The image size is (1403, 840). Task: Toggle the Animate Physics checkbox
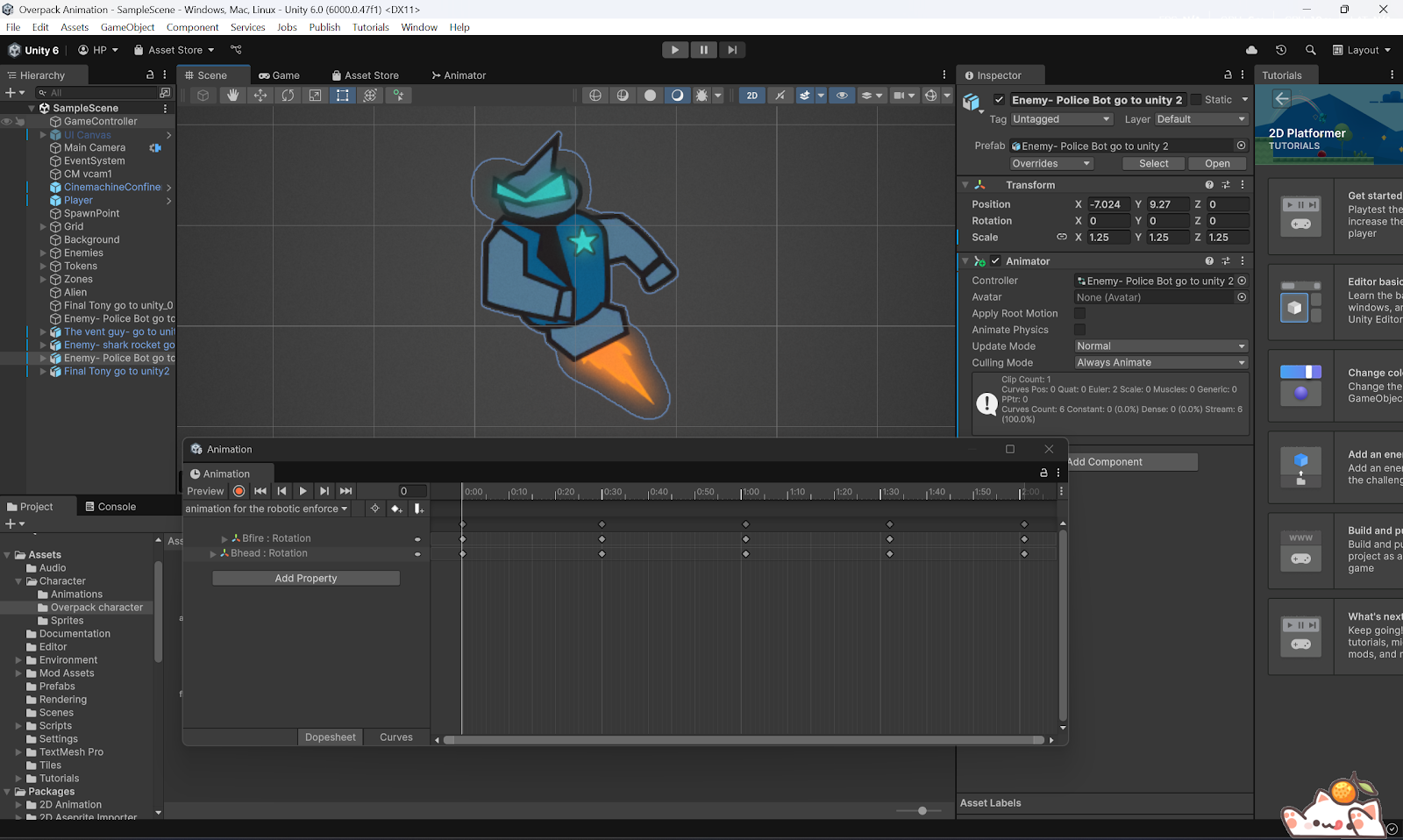point(1079,330)
